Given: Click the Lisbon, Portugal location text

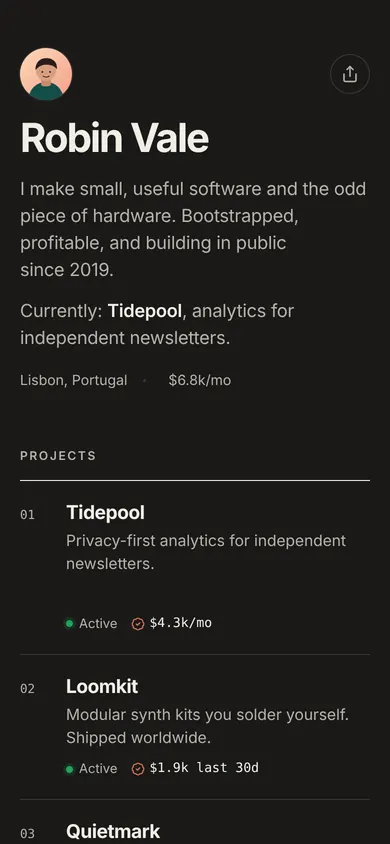Looking at the screenshot, I should pyautogui.click(x=74, y=380).
